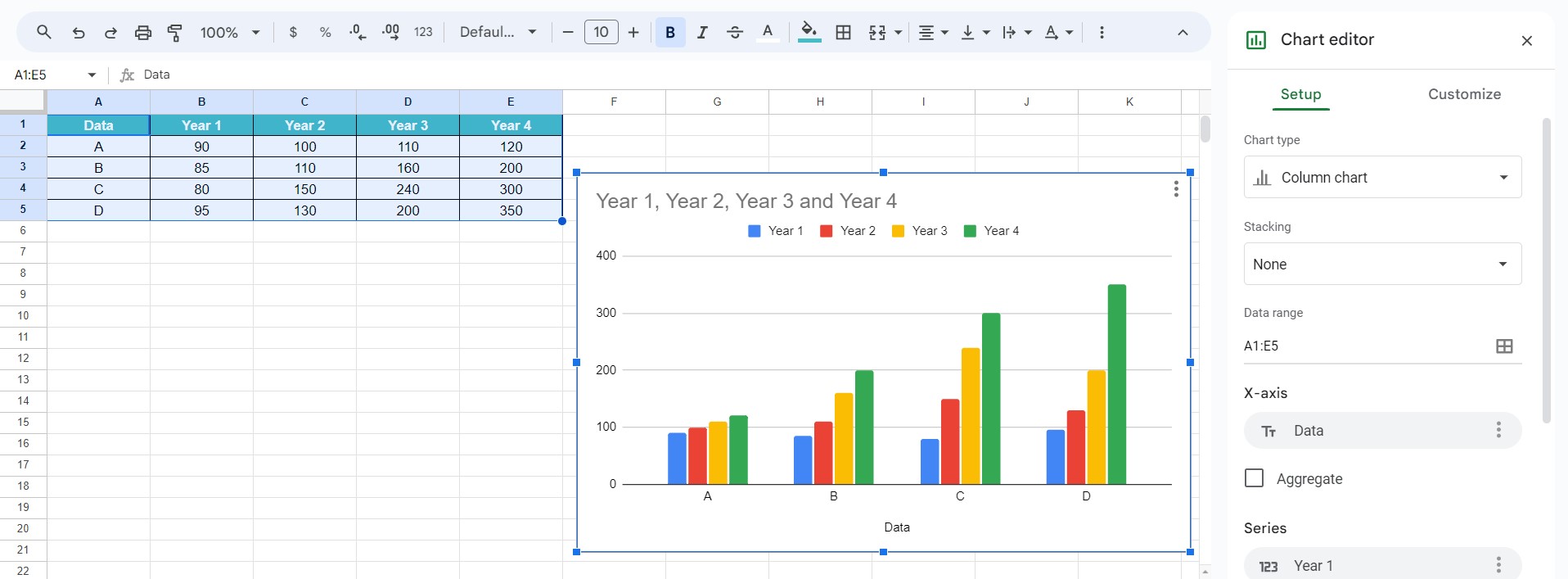Increase decimal places icon

[x=390, y=33]
